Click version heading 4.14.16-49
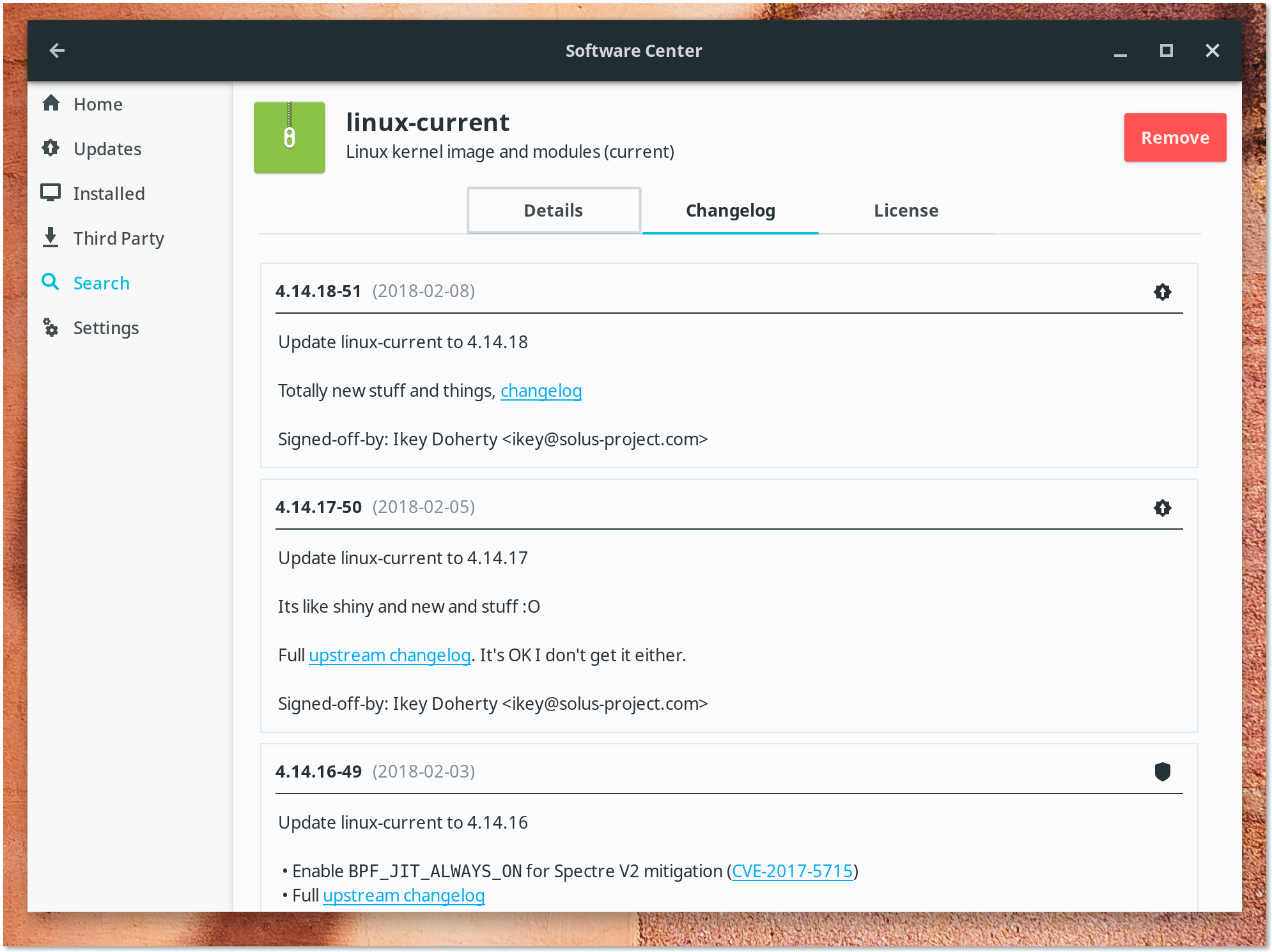The height and width of the screenshot is (952, 1272). tap(318, 771)
